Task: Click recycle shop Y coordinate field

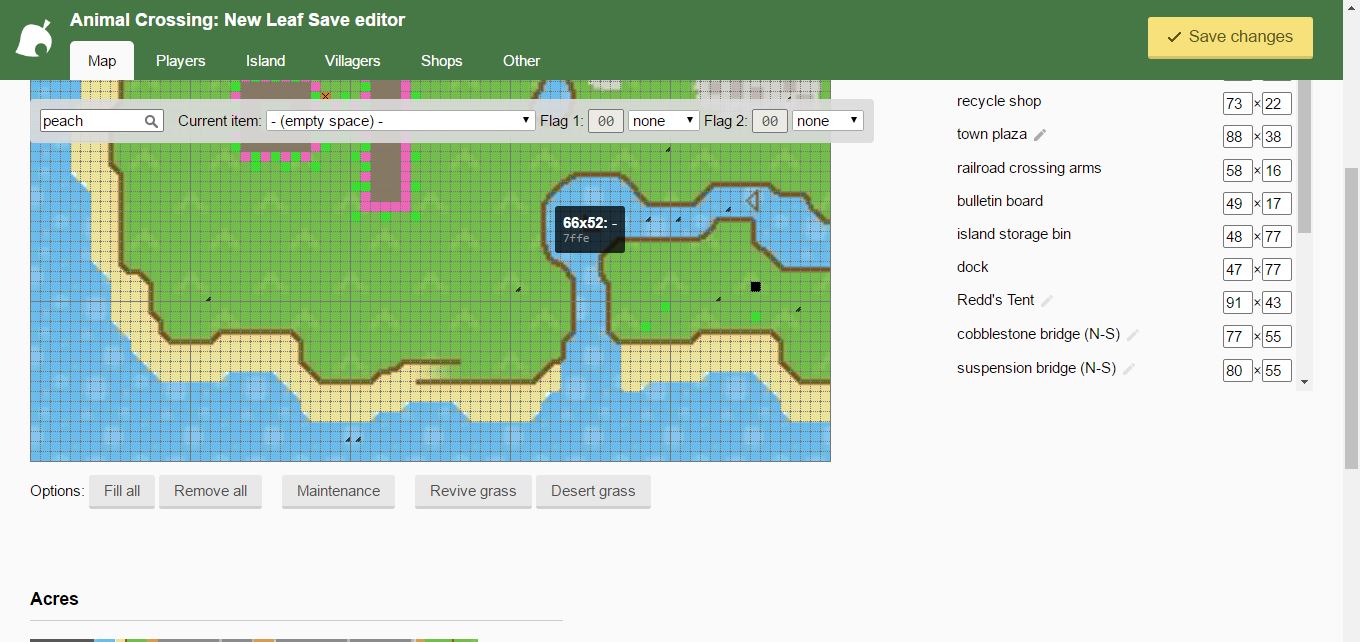Action: [1277, 103]
